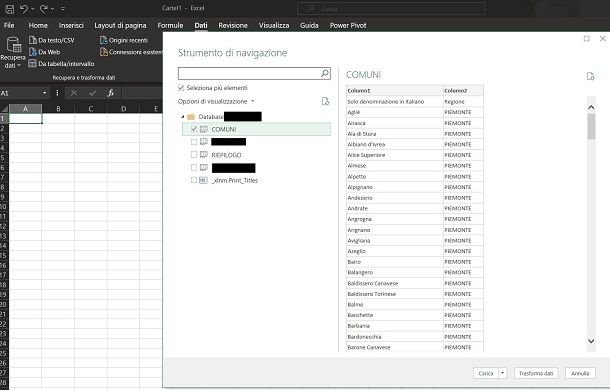Click the Save icon in the title bar

(x=9, y=9)
